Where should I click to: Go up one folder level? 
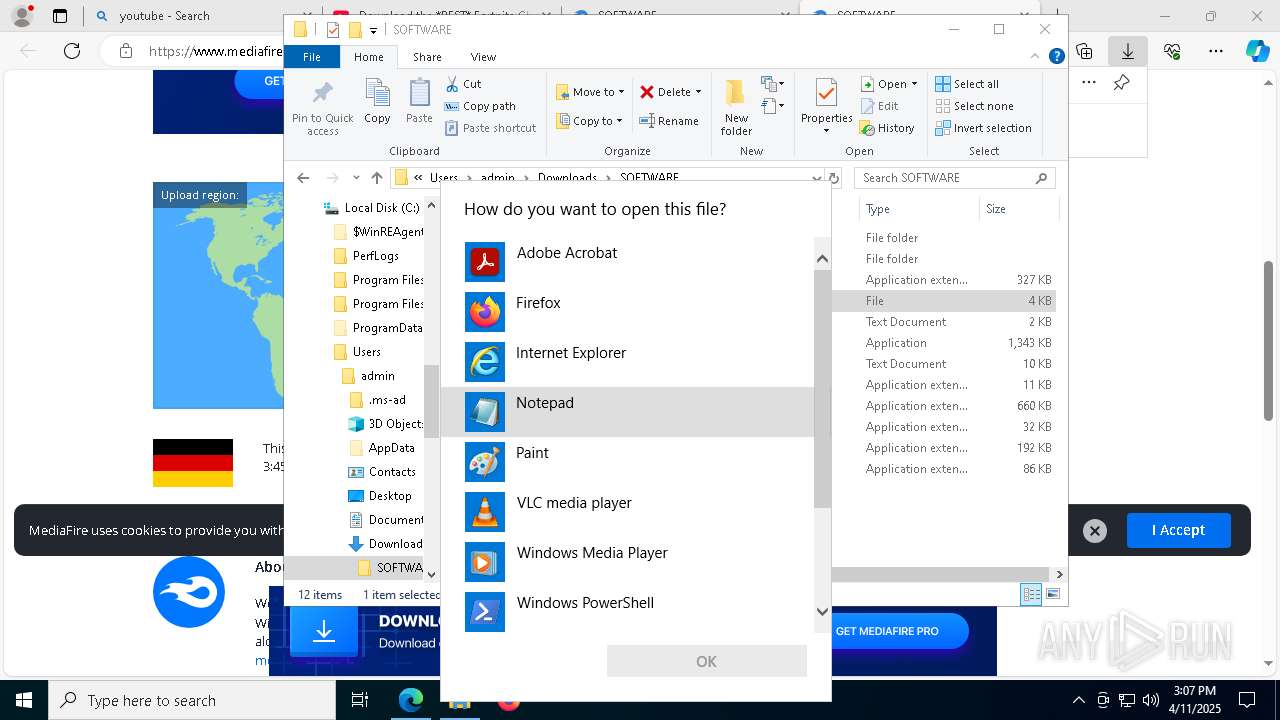coord(376,178)
